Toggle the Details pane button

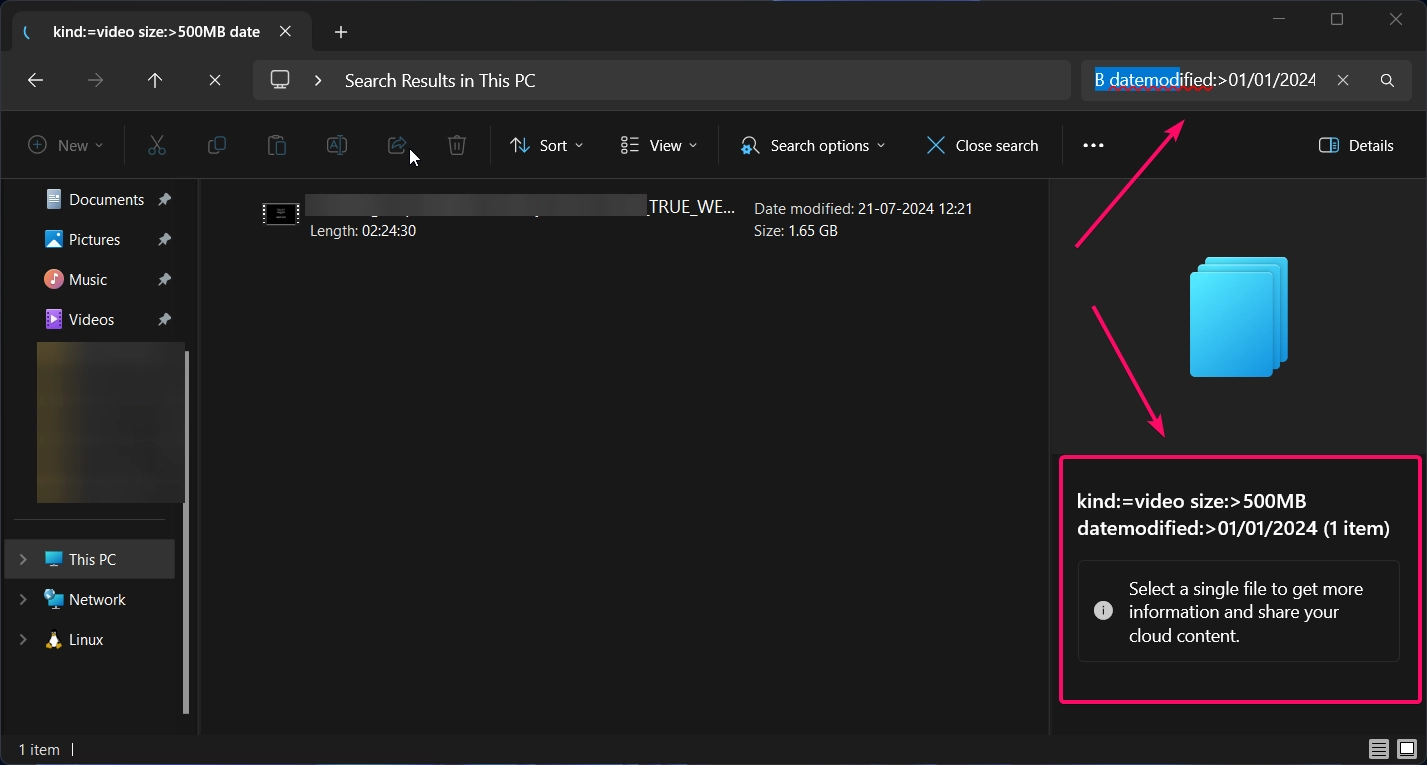coord(1356,146)
